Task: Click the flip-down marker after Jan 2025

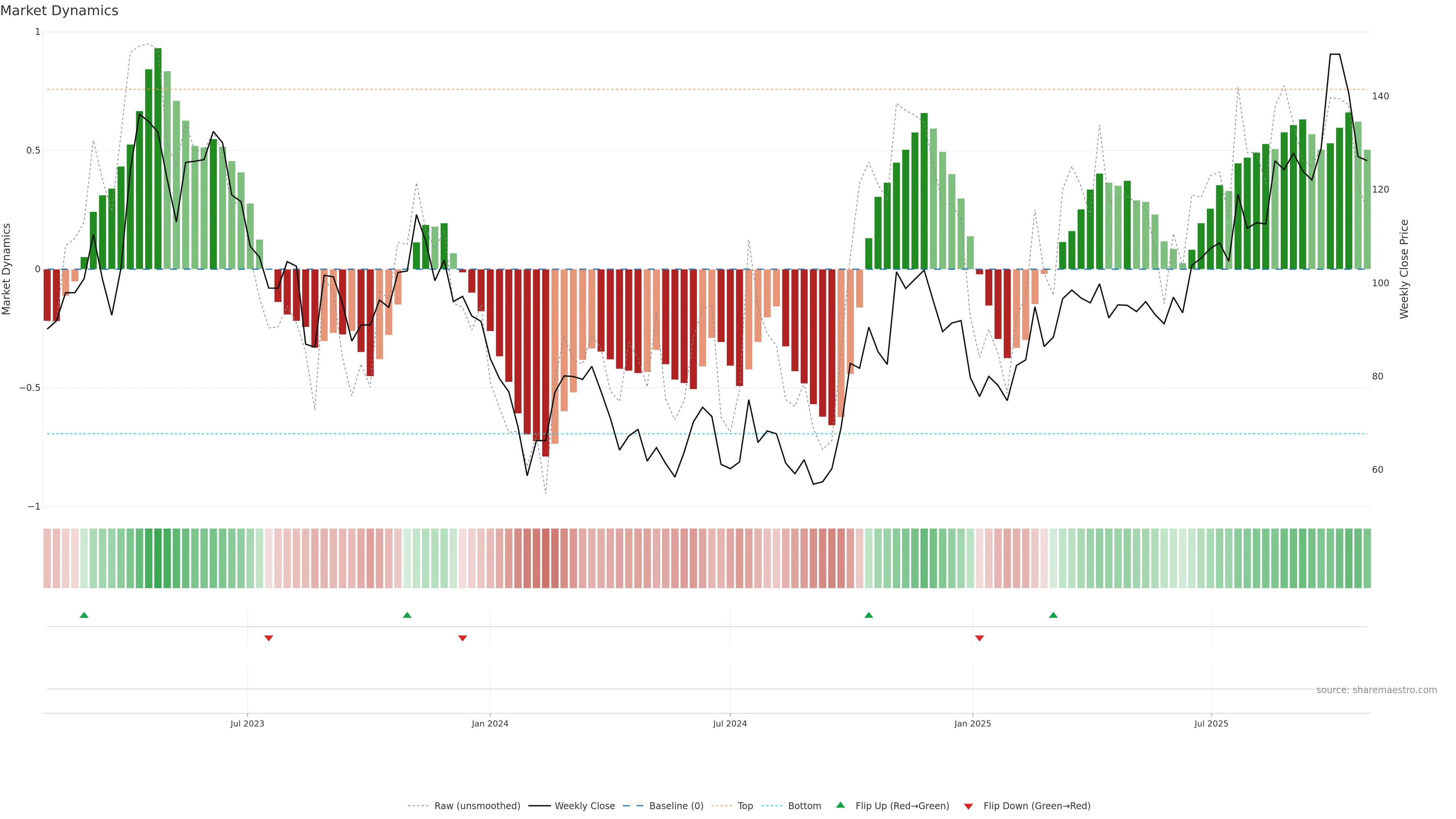Action: tap(979, 638)
